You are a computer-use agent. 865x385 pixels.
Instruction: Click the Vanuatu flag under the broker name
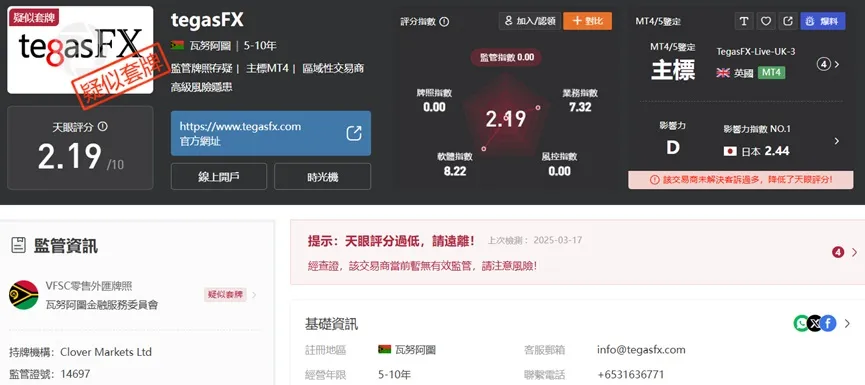click(x=177, y=45)
